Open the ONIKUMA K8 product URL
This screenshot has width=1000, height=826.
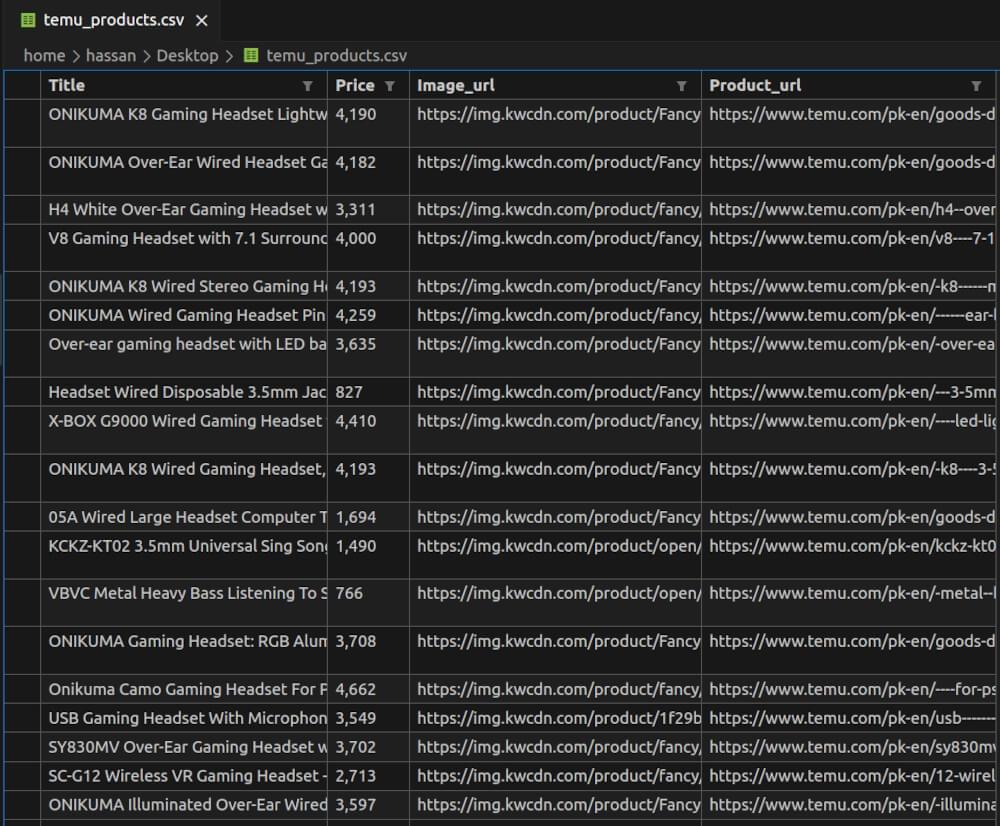pyautogui.click(x=850, y=114)
